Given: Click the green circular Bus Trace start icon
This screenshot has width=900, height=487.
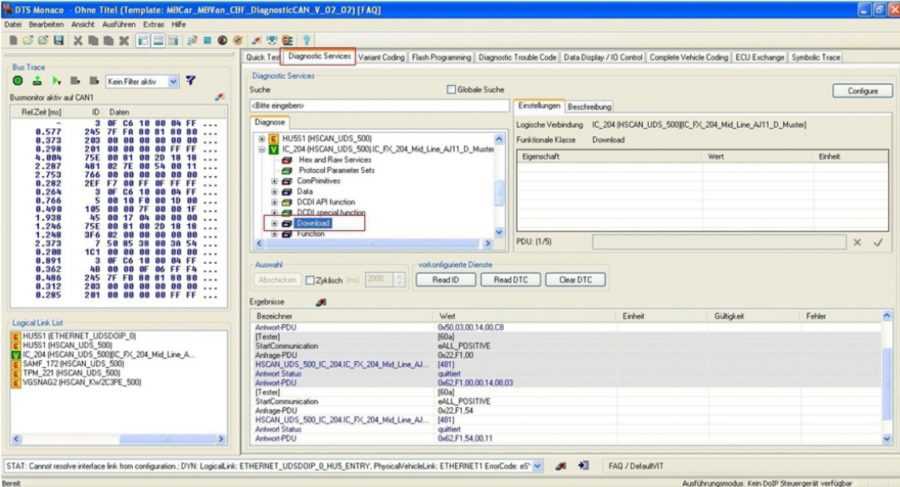Looking at the screenshot, I should pyautogui.click(x=18, y=81).
